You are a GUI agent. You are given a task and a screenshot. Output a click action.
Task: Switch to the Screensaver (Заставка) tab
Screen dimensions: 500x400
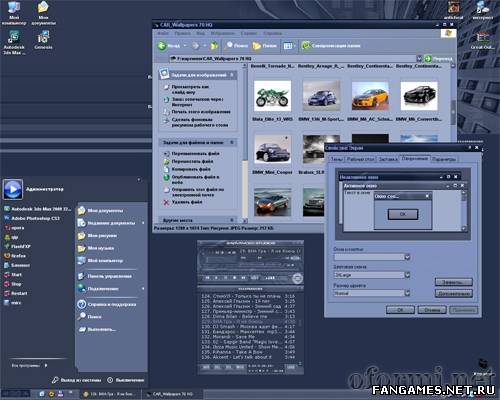point(388,159)
